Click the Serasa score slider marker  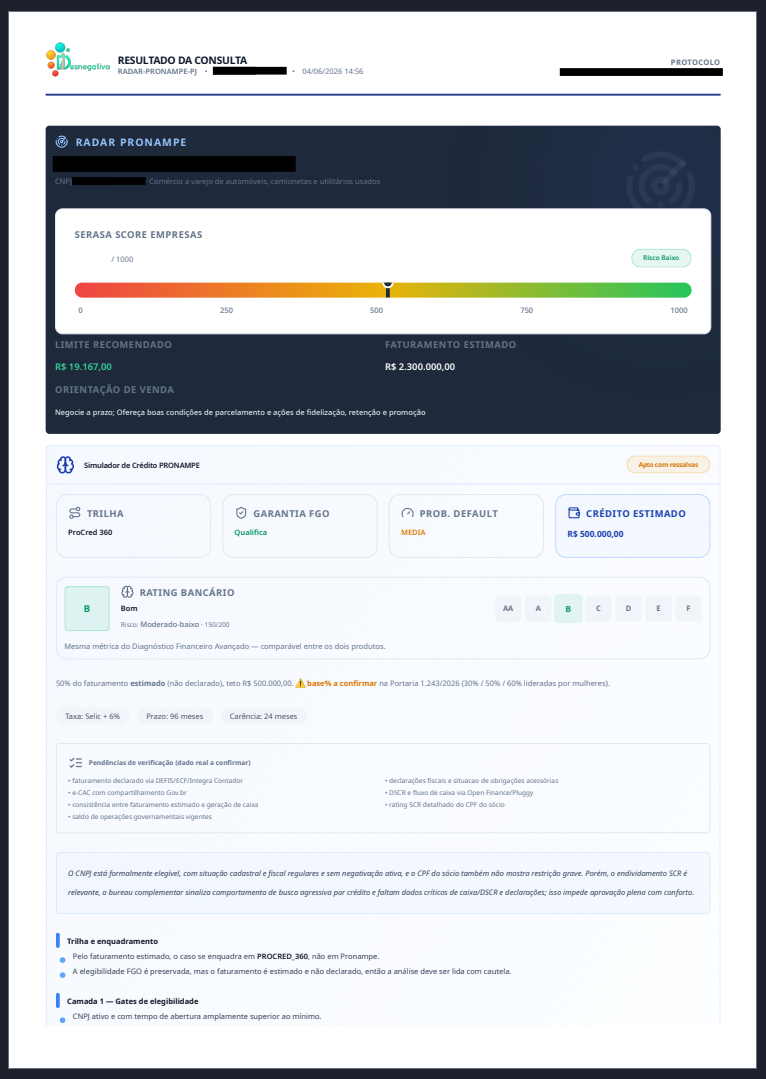point(388,289)
